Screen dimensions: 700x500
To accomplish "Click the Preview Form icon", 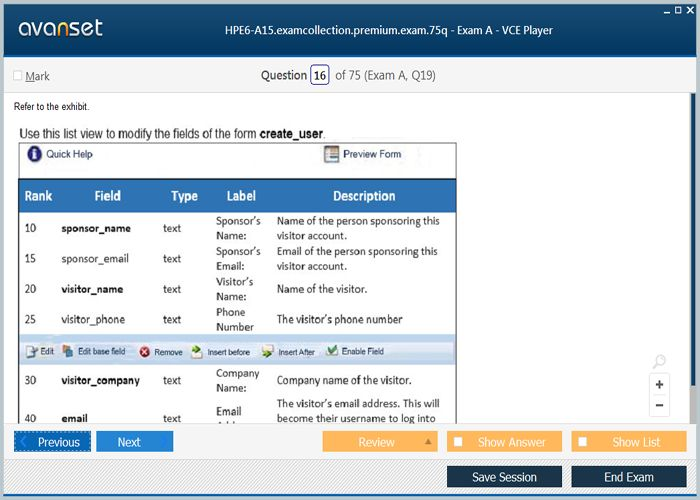I will tap(332, 154).
